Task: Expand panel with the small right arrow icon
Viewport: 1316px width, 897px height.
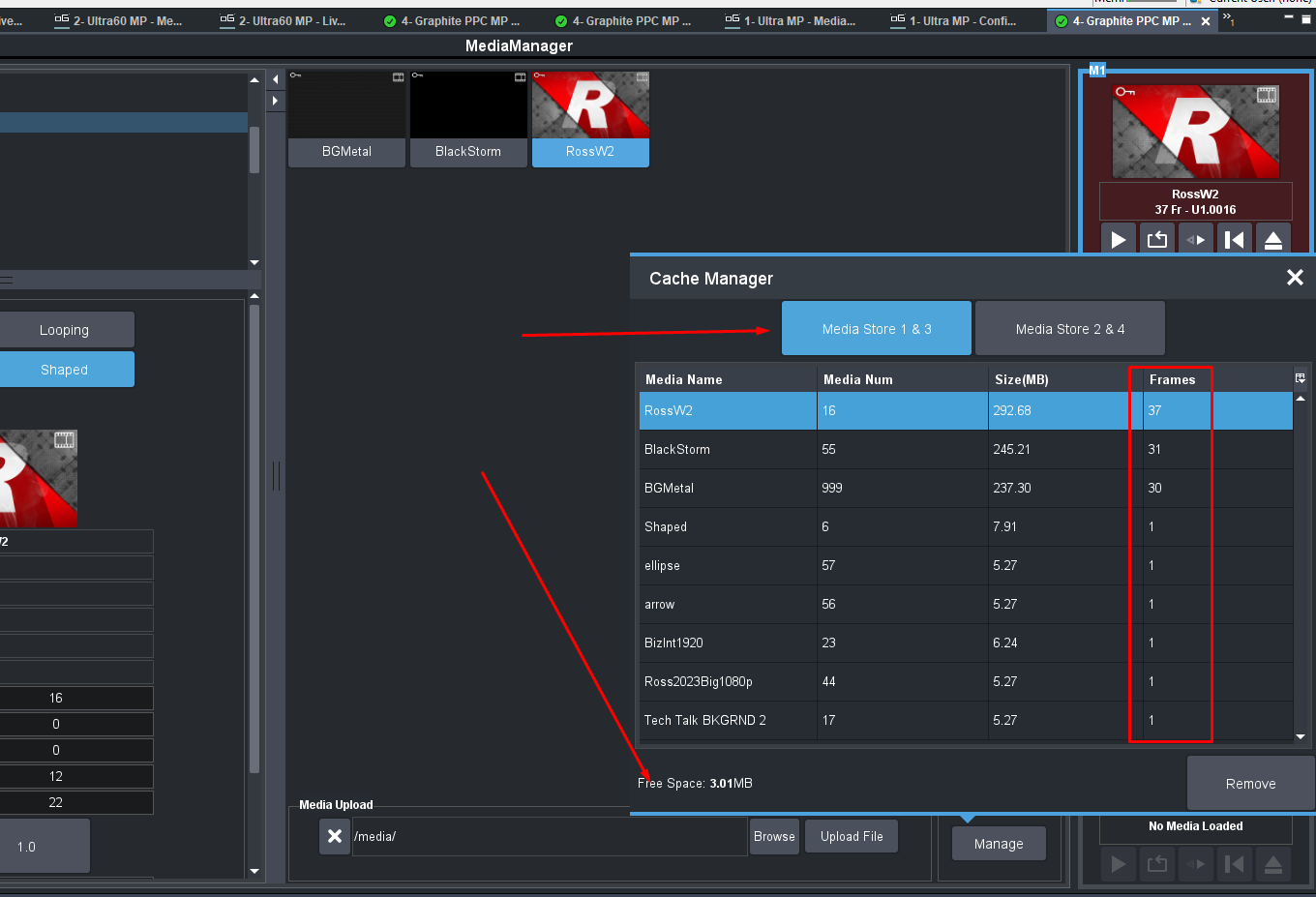Action: coord(276,101)
